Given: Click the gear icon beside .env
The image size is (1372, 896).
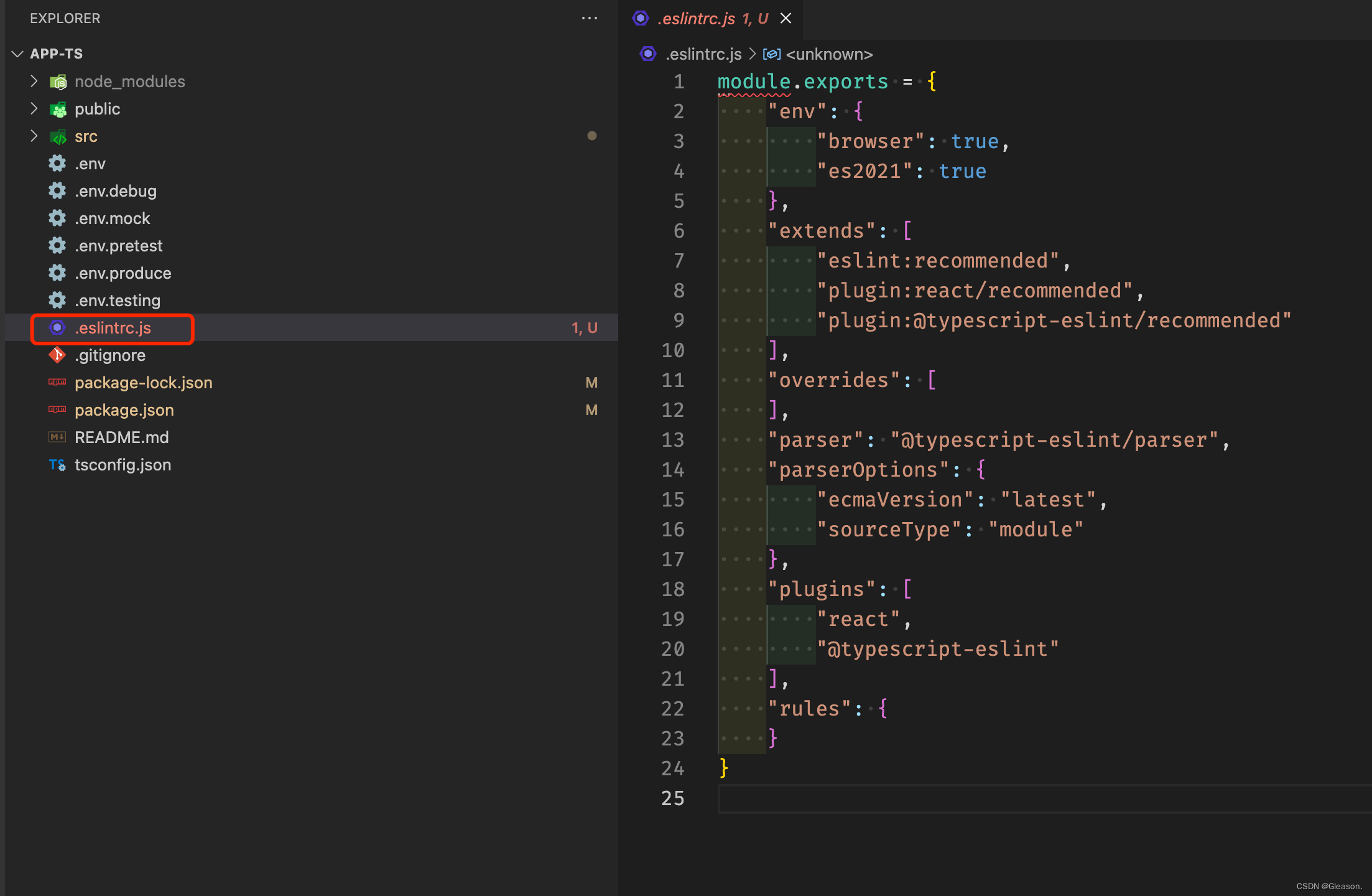Looking at the screenshot, I should (57, 164).
